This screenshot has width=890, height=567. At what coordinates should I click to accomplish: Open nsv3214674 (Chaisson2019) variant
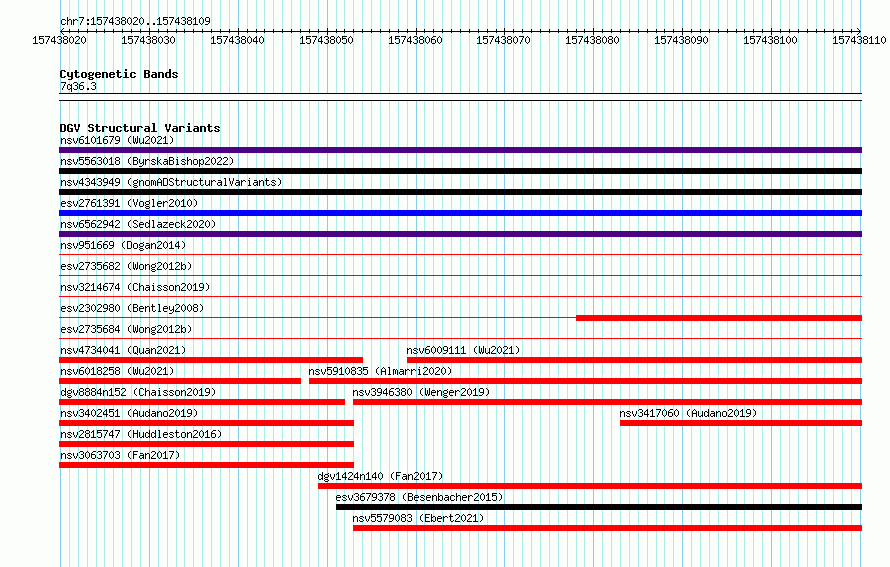pos(135,287)
